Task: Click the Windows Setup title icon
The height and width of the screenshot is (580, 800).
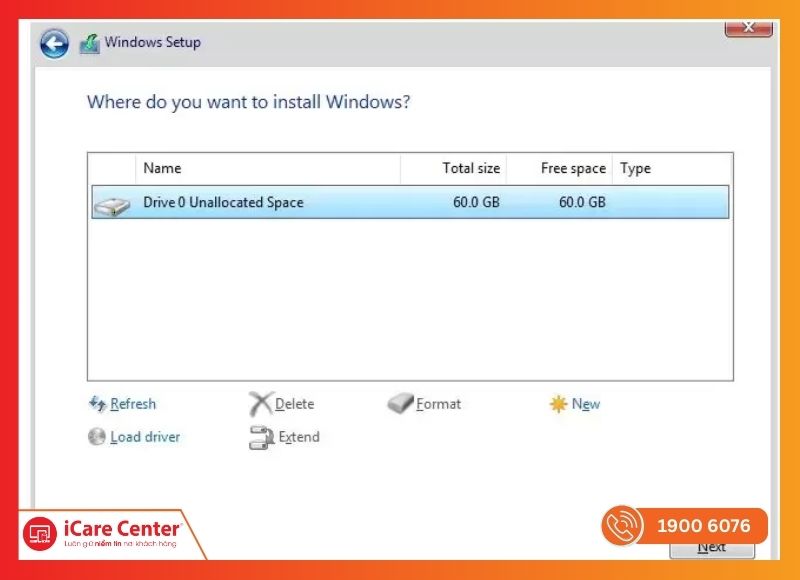Action: point(90,43)
